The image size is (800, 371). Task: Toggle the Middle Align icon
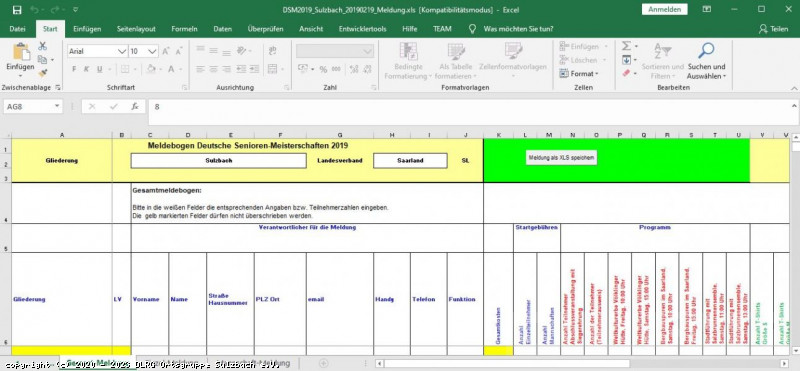coord(214,50)
